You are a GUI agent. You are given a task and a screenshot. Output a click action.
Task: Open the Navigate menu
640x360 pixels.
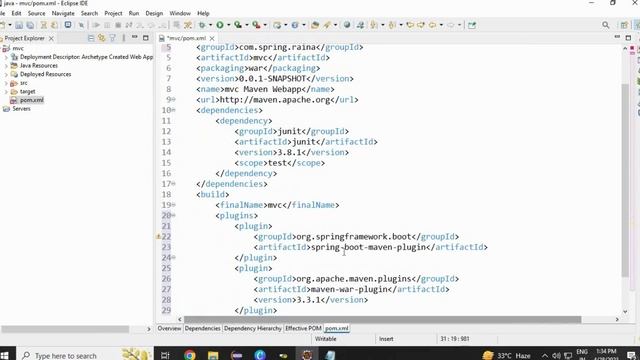point(63,13)
